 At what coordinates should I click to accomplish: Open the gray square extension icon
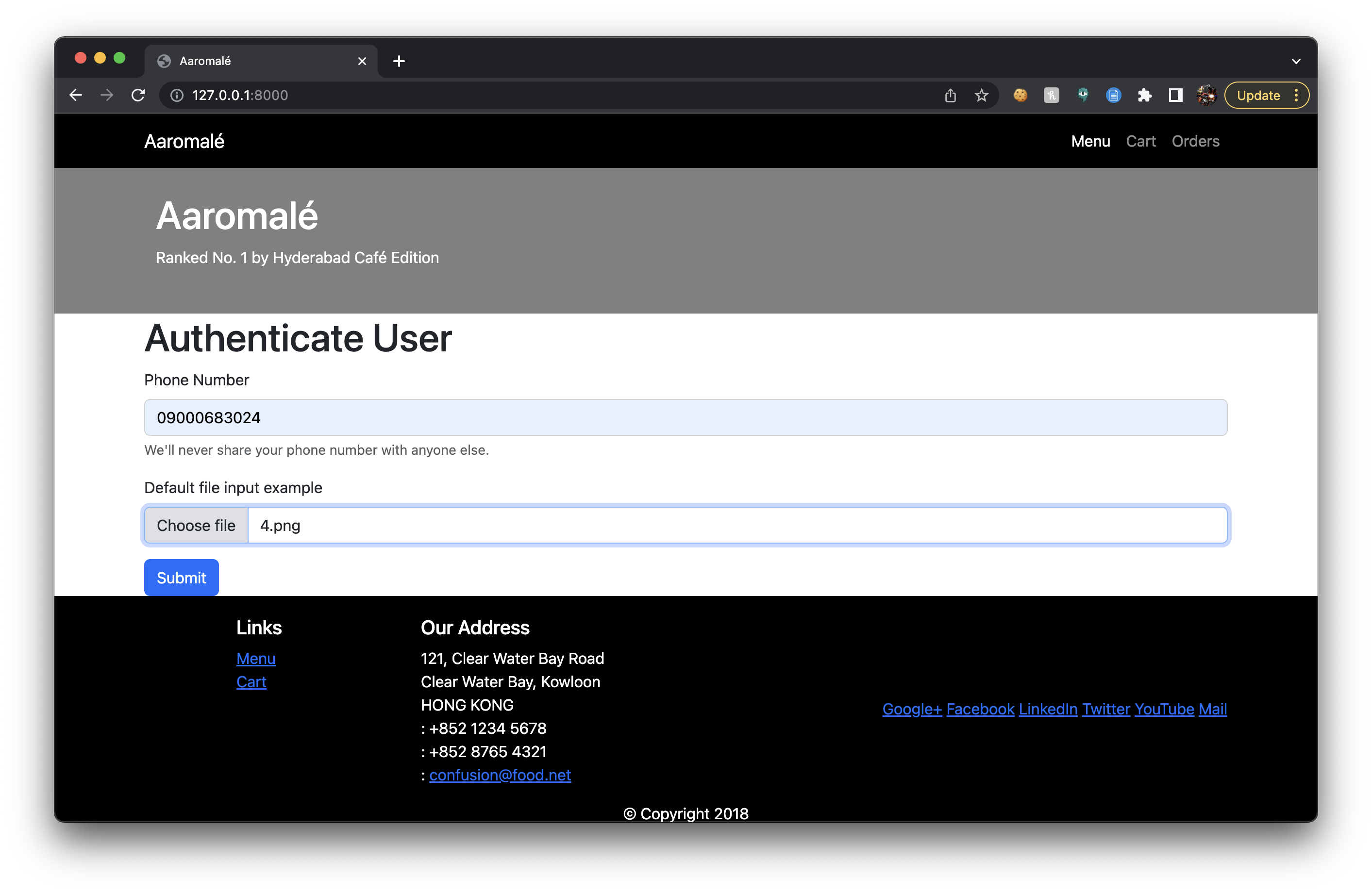pos(1052,95)
